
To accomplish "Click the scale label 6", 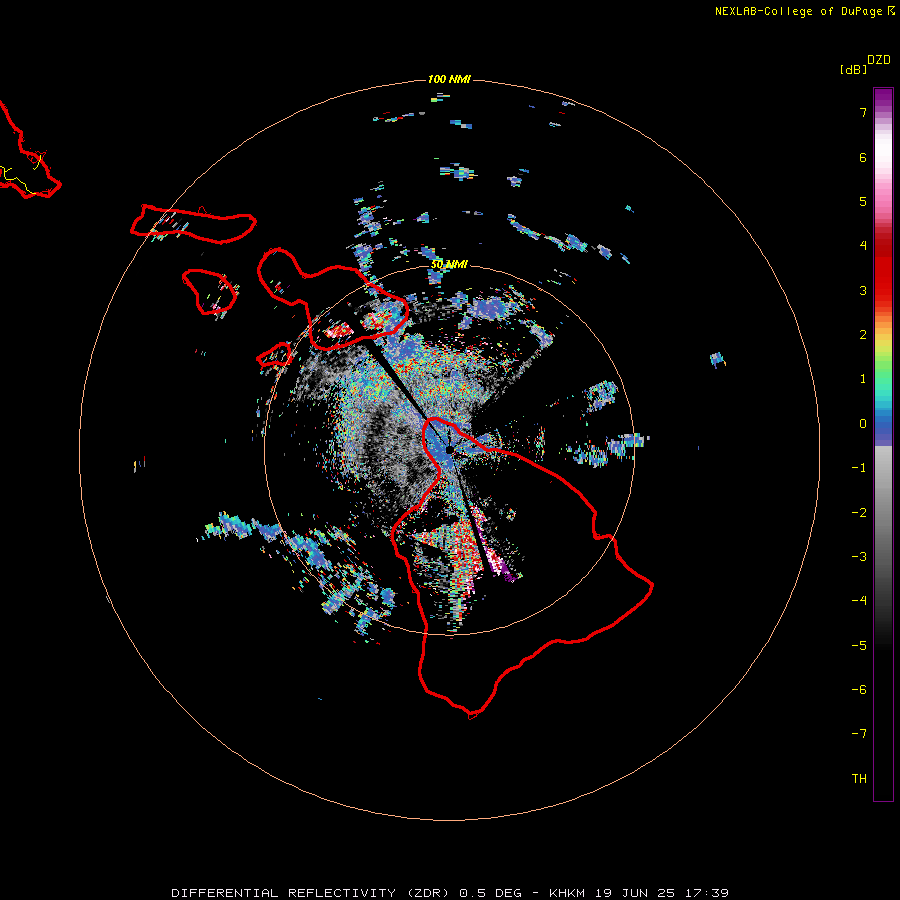I will (863, 157).
